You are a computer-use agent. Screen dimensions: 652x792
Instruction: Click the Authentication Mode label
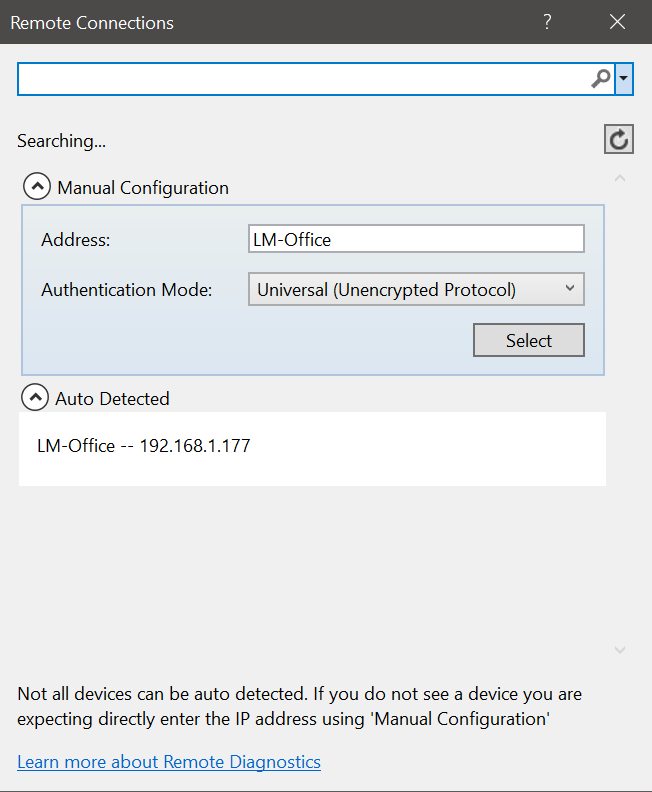pos(127,290)
